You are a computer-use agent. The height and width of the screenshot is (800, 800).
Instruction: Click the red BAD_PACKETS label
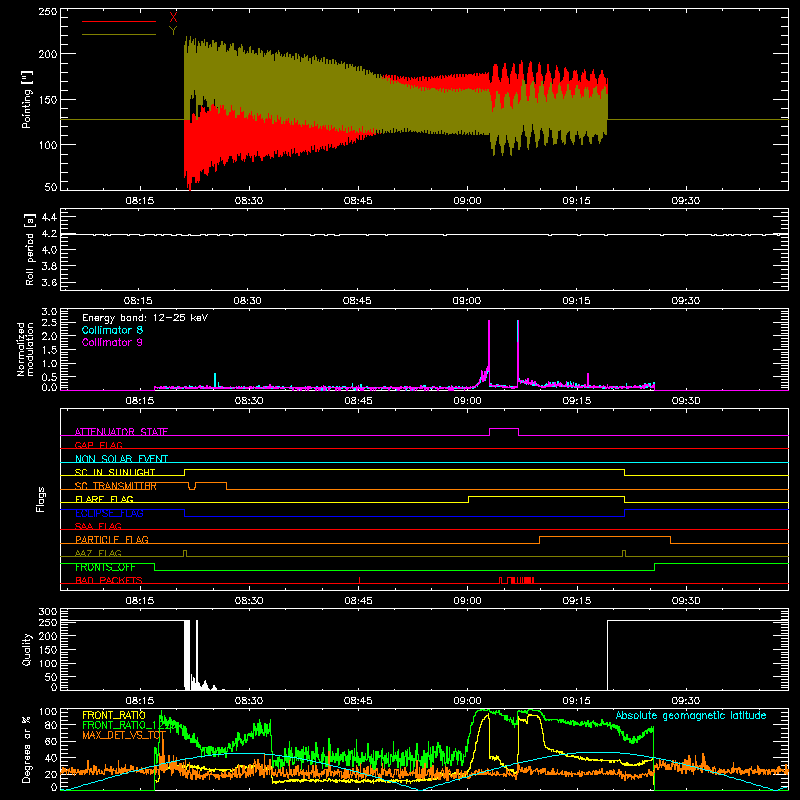tap(109, 580)
